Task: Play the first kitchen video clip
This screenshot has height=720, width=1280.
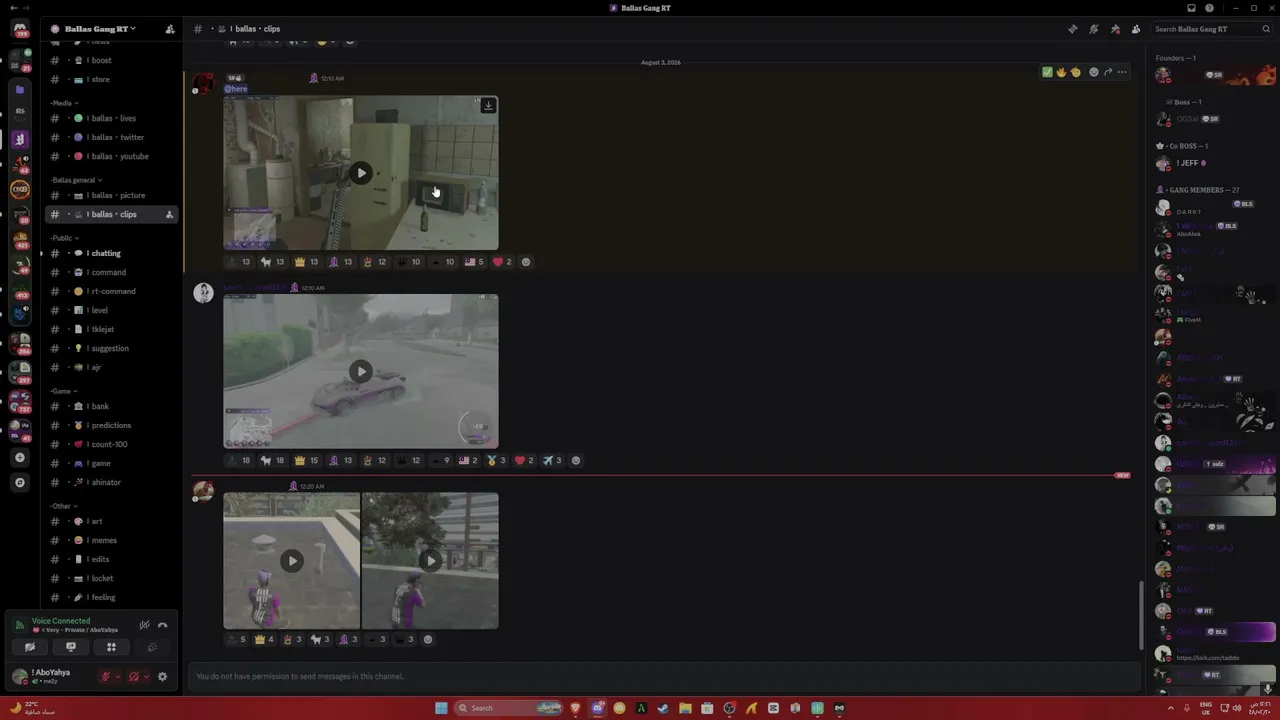Action: 361,173
